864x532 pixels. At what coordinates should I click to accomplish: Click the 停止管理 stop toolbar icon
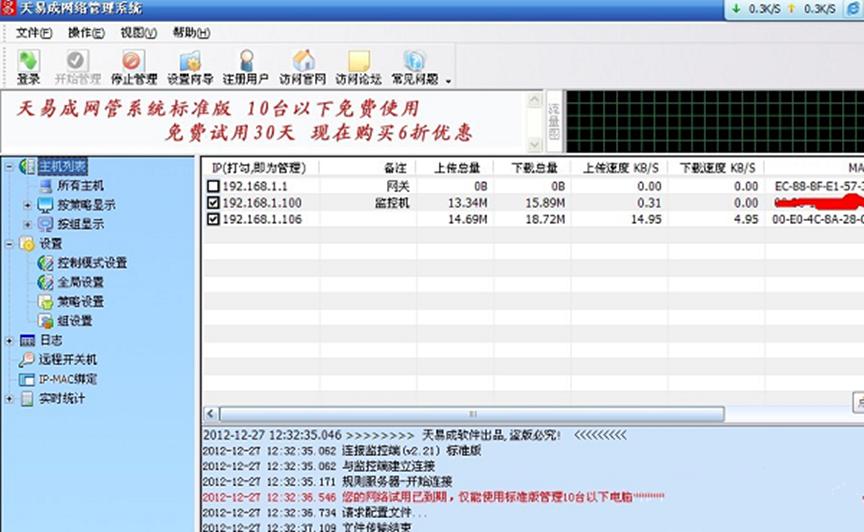point(132,61)
